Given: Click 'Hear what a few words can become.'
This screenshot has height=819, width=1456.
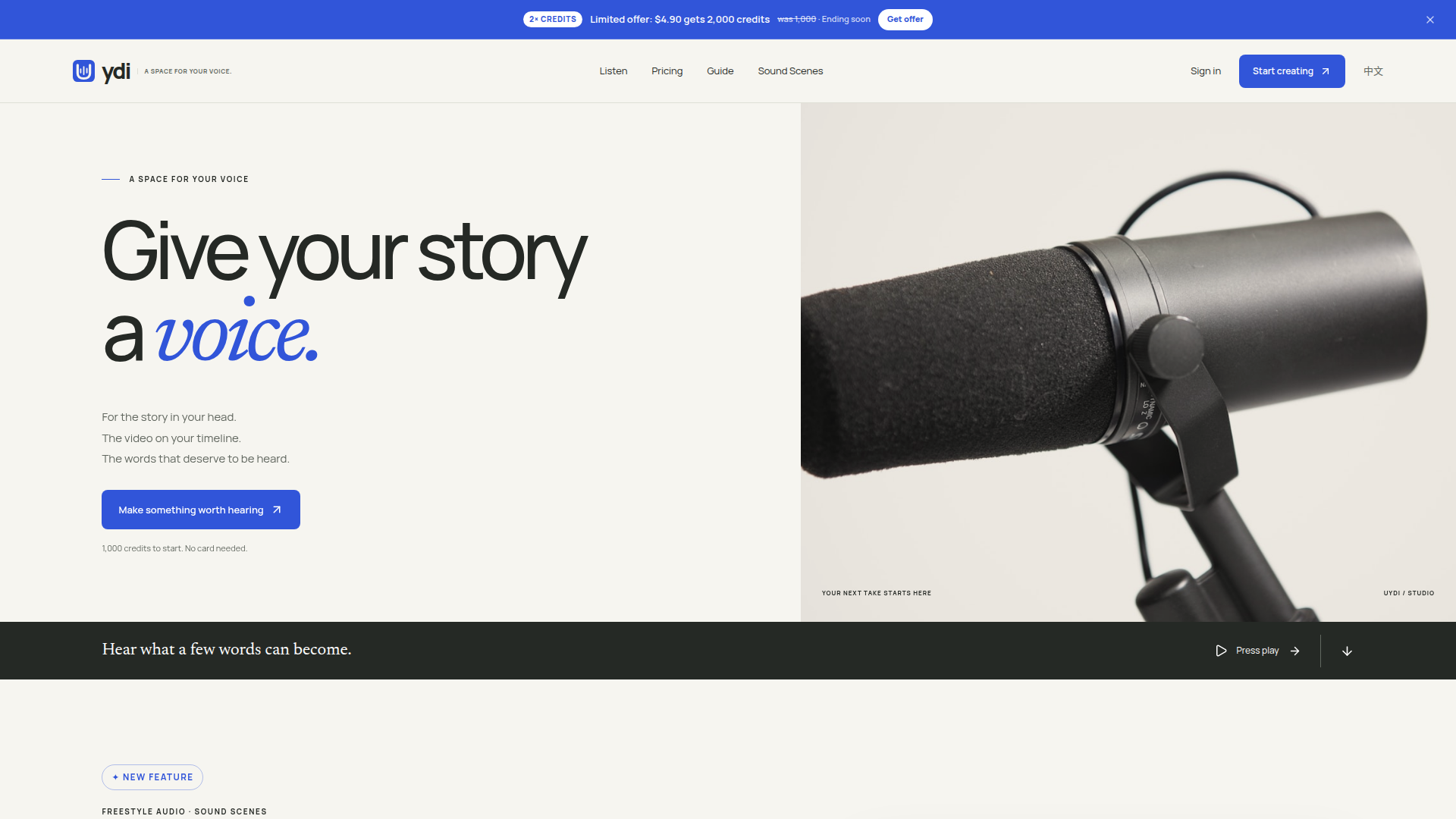Looking at the screenshot, I should click(227, 649).
